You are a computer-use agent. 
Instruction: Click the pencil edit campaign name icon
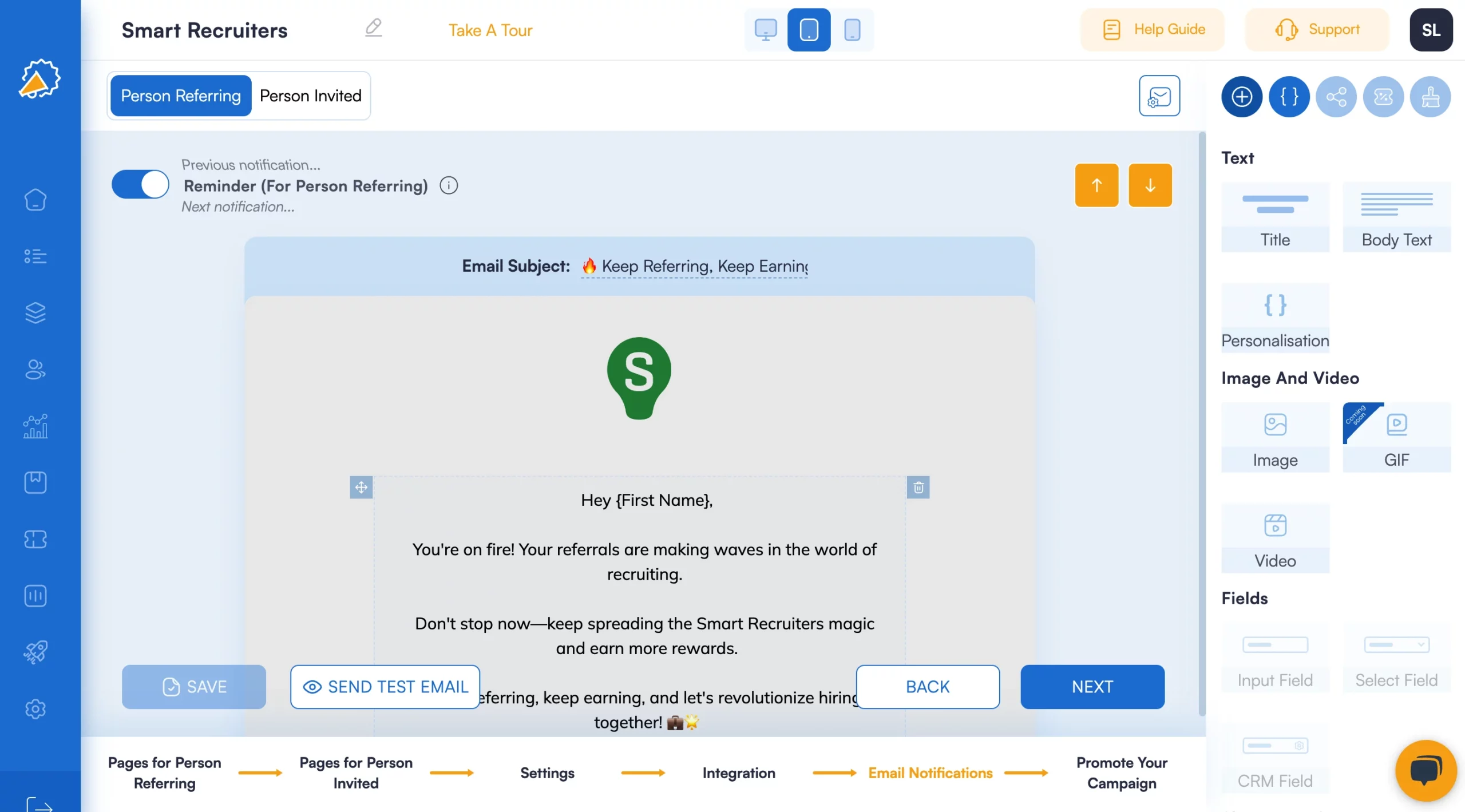[374, 27]
